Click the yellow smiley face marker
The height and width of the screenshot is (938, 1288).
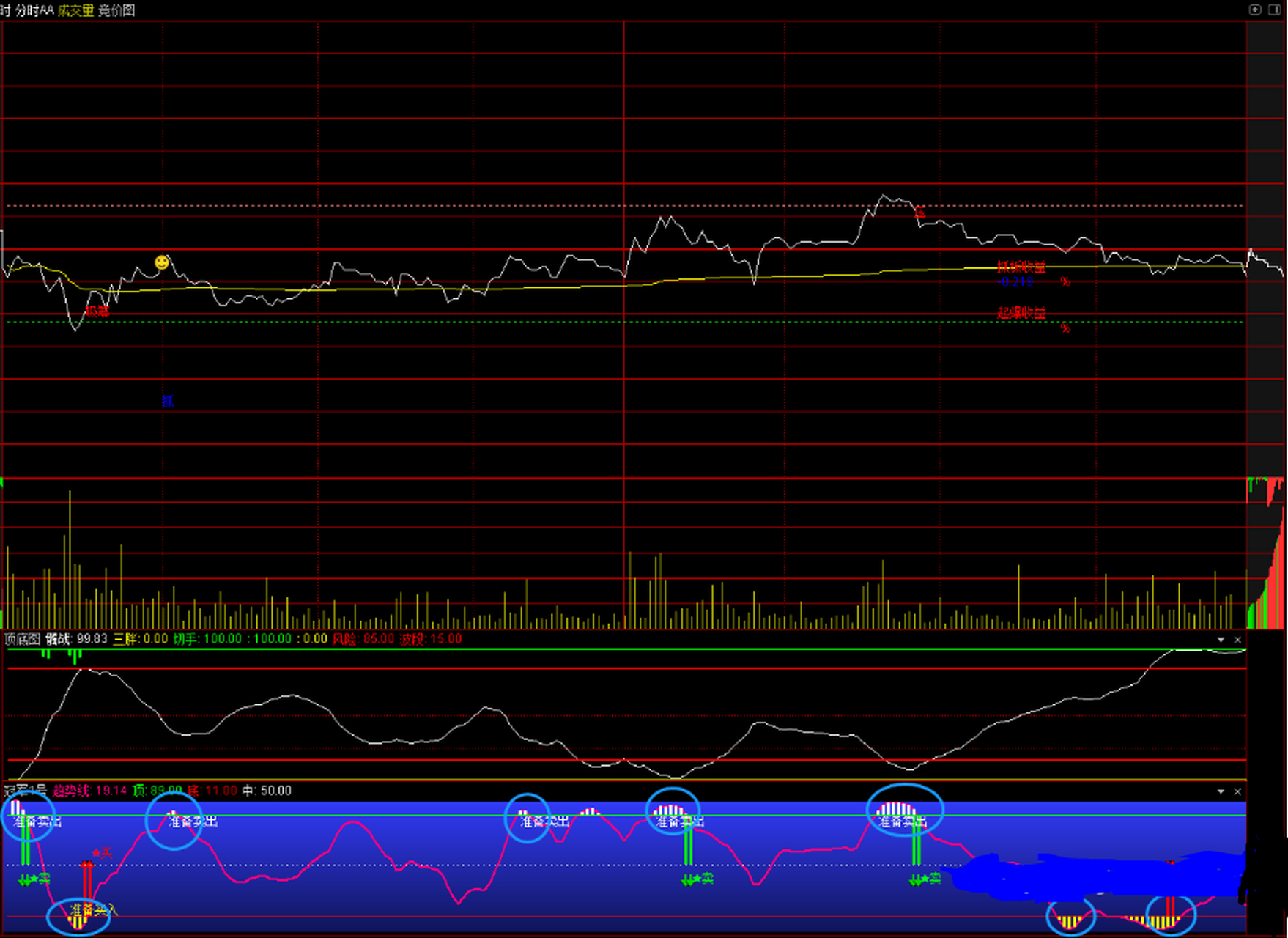(x=162, y=262)
